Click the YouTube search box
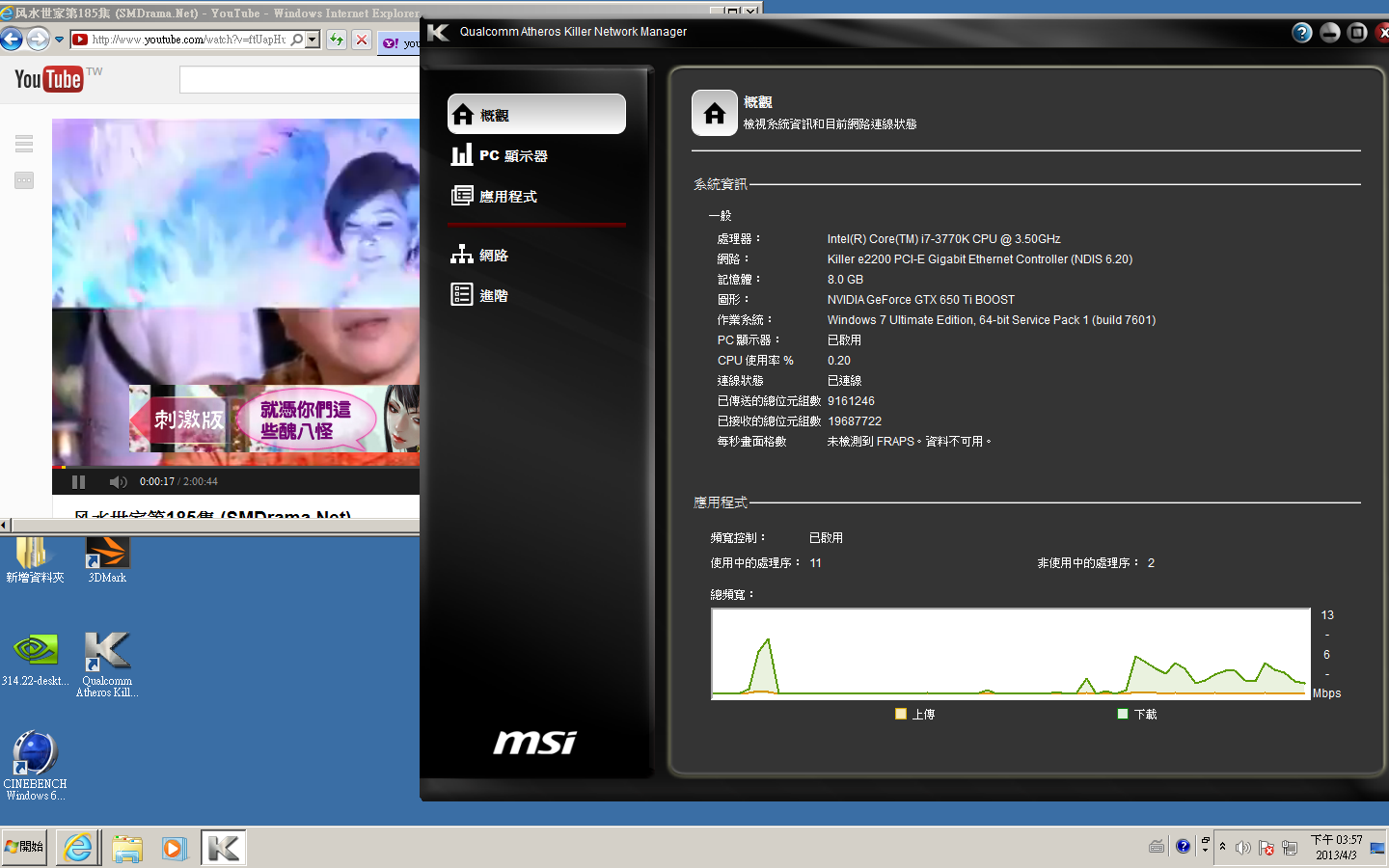Viewport: 1389px width, 868px height. click(299, 80)
